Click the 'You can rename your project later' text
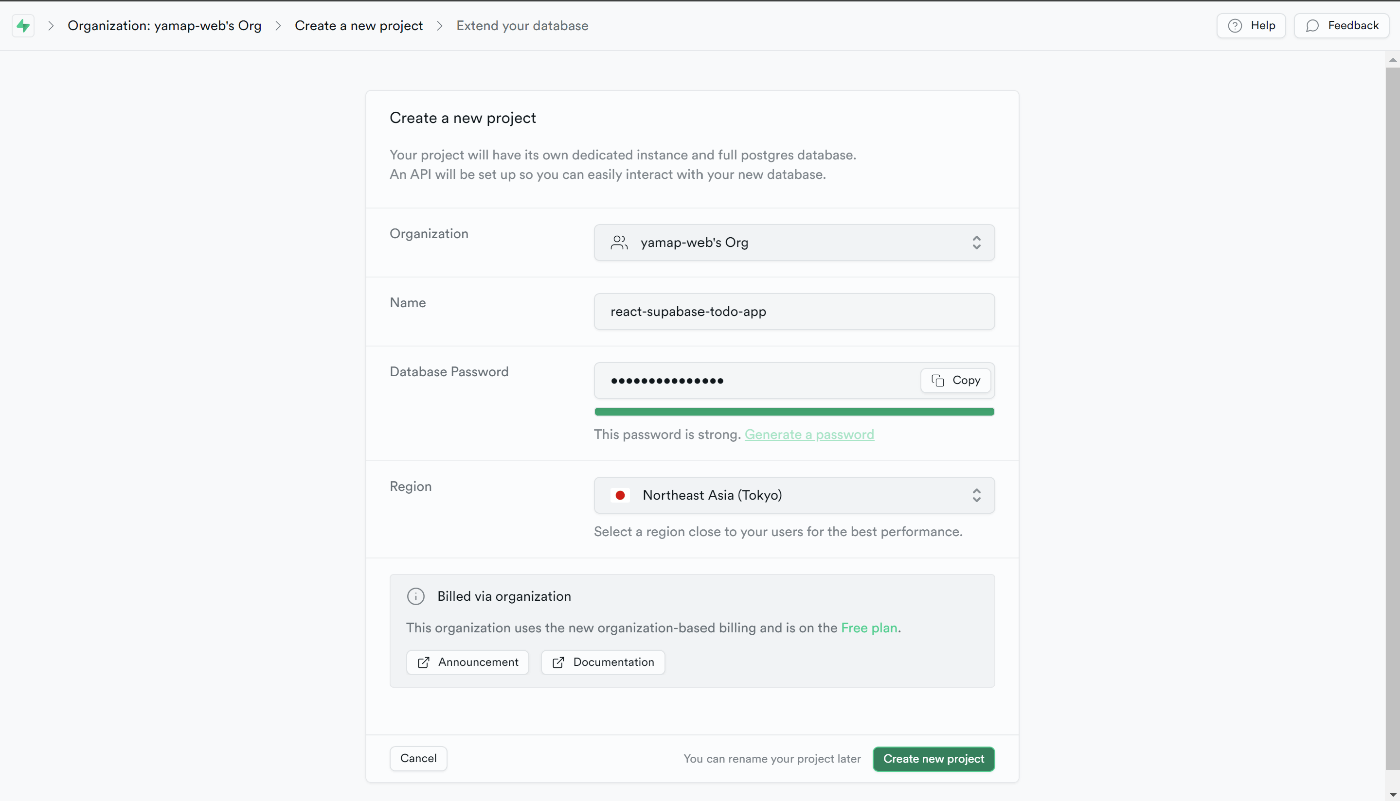This screenshot has width=1400, height=801. [x=772, y=759]
